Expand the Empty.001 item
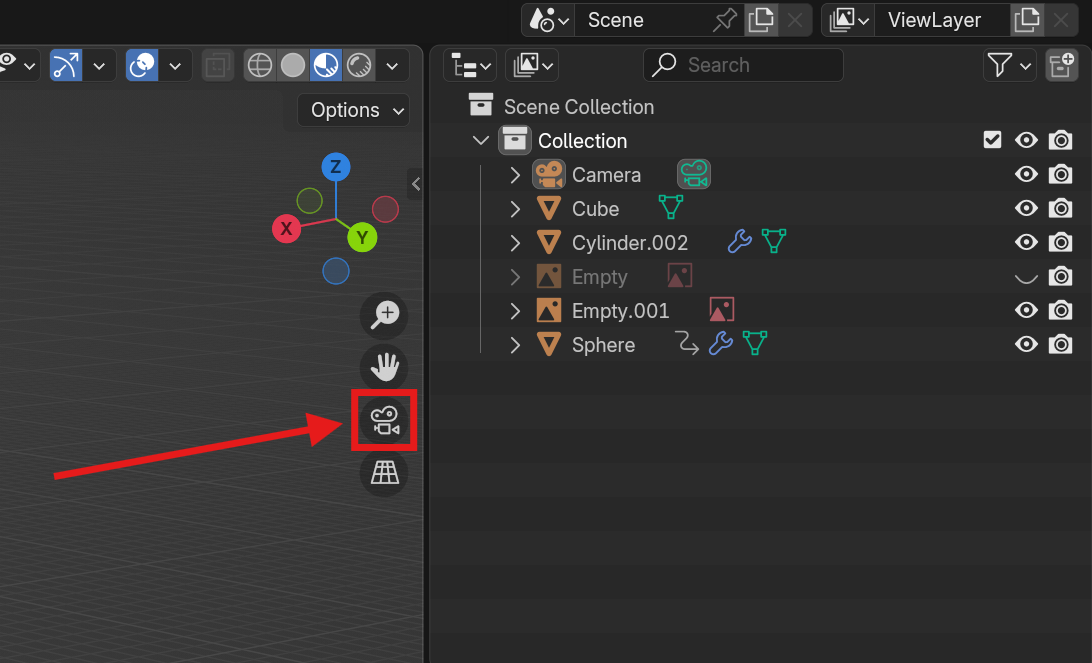The height and width of the screenshot is (663, 1092). pos(515,311)
